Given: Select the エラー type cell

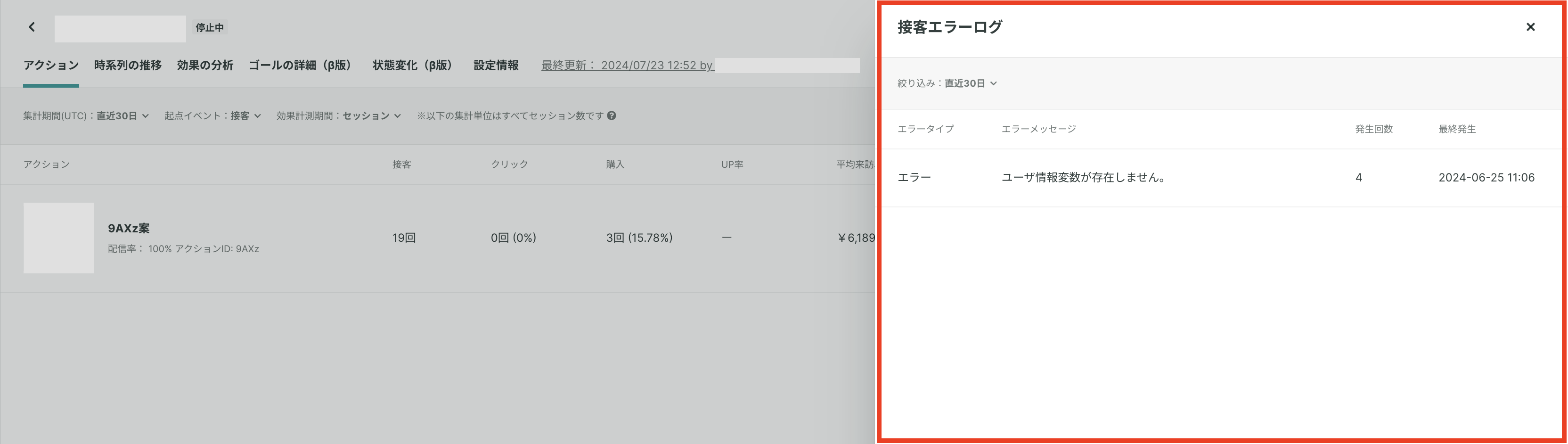Looking at the screenshot, I should (x=914, y=178).
